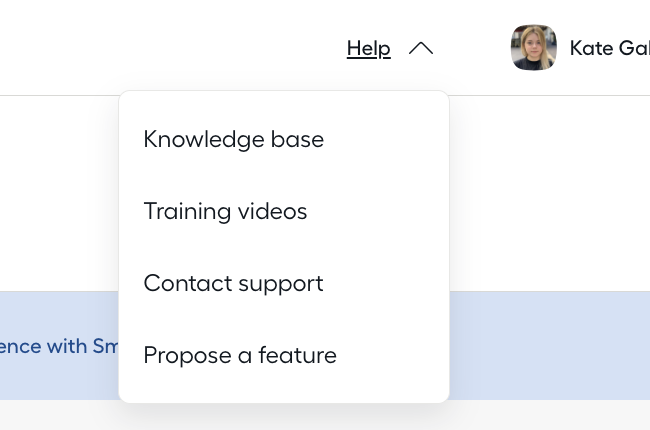Open the account menu via user thumbnail

pos(534,47)
